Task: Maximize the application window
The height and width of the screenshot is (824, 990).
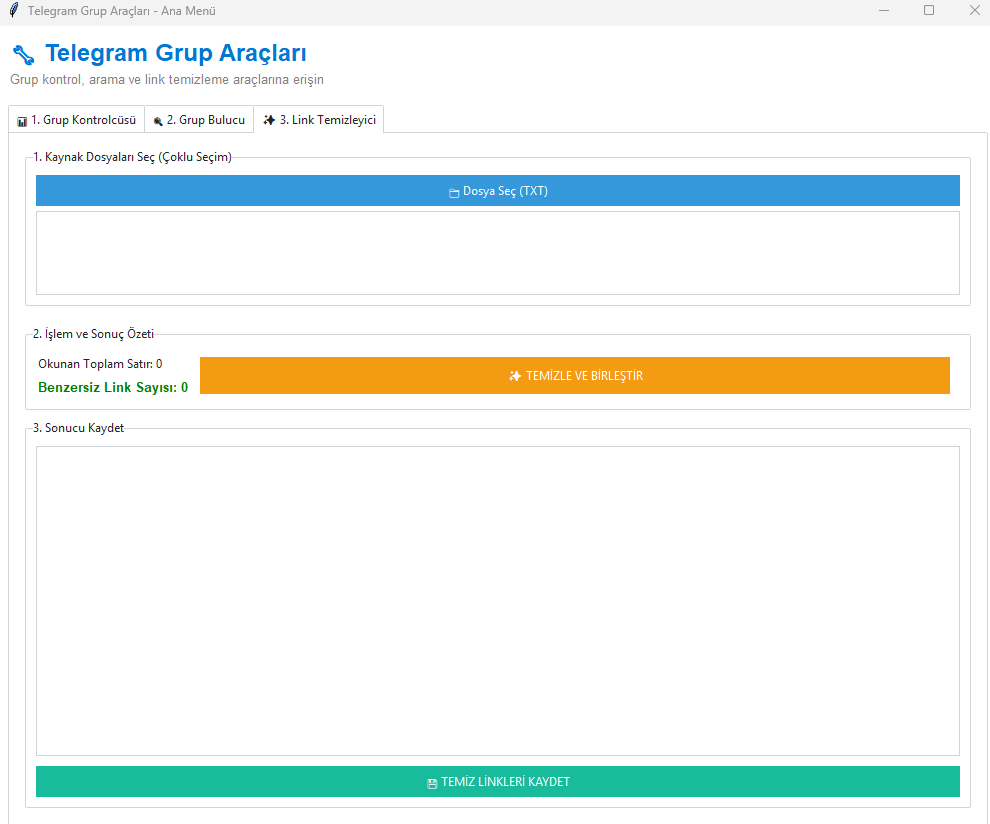Action: [929, 11]
